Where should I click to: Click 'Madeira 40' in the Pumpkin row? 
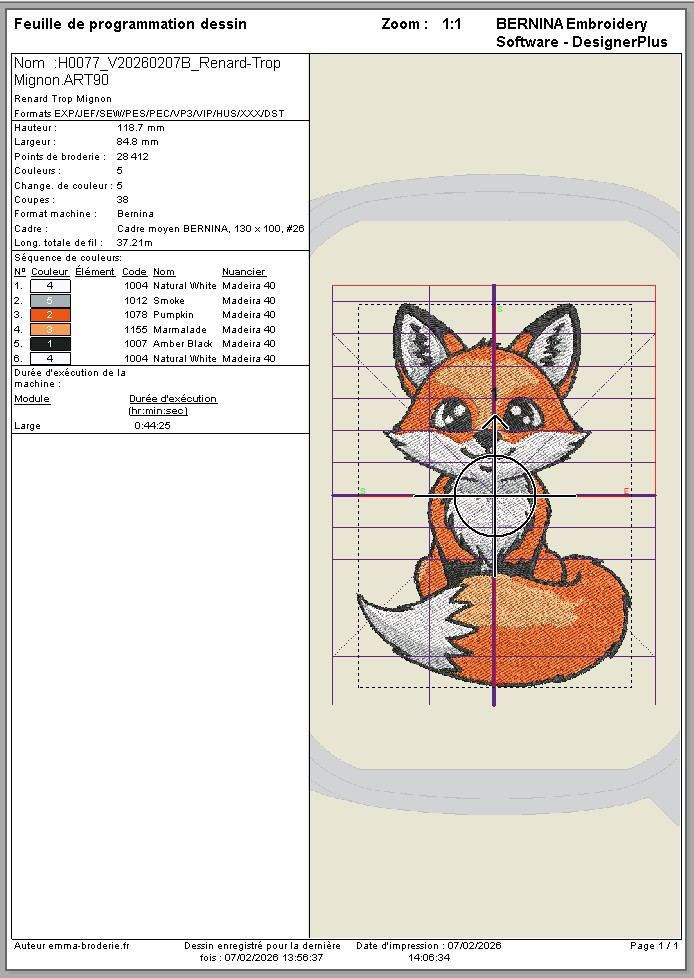pos(249,315)
